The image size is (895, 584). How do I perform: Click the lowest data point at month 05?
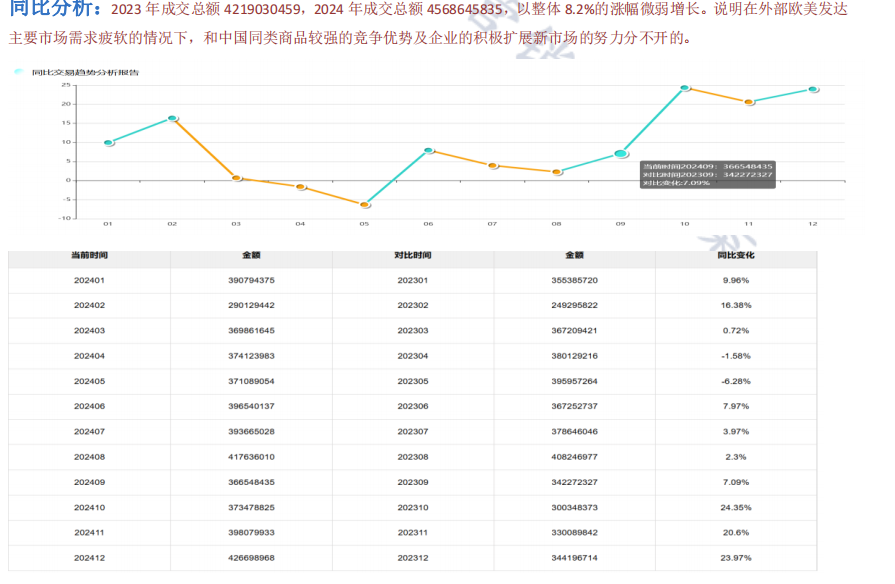point(364,204)
